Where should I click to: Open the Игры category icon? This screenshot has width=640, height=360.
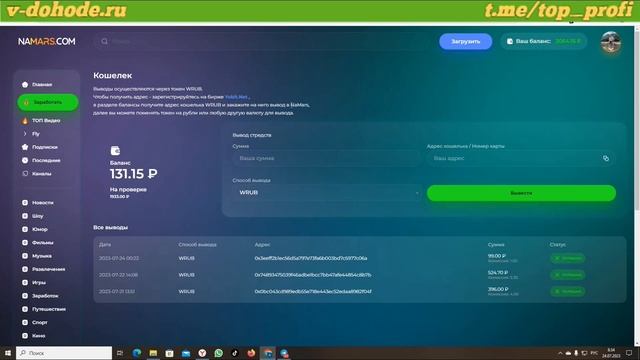[25, 282]
